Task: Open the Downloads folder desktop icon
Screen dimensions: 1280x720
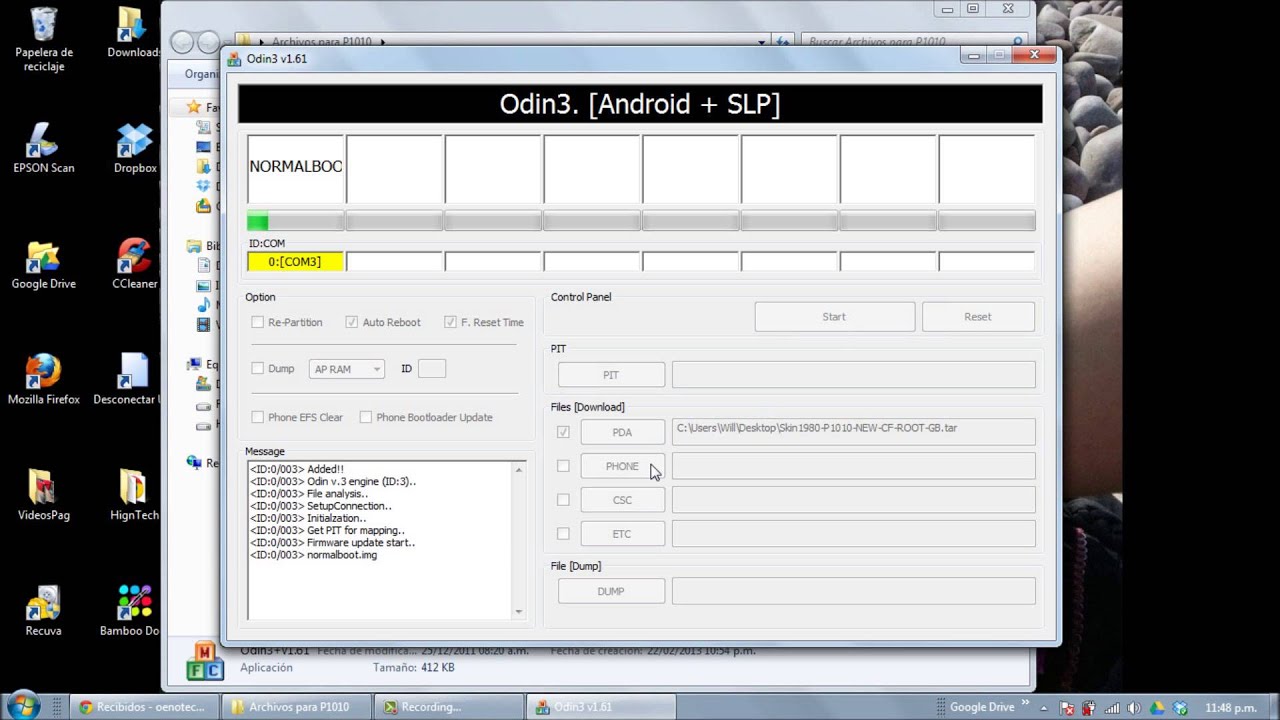Action: 132,33
